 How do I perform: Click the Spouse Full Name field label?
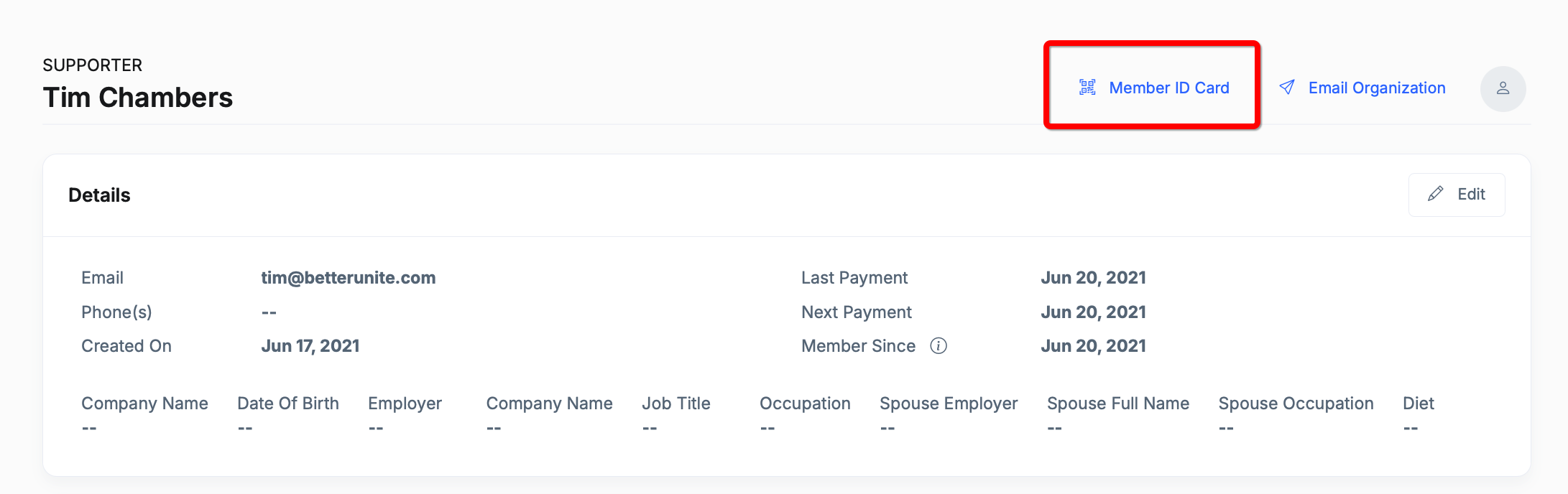[x=1117, y=404]
